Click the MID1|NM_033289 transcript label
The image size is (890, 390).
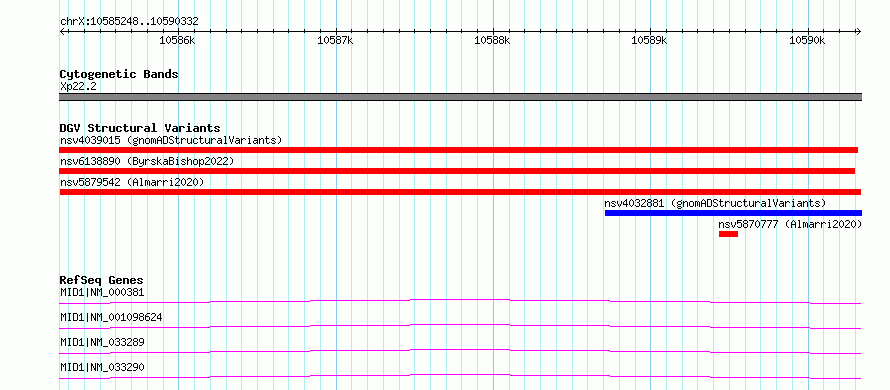click(102, 342)
